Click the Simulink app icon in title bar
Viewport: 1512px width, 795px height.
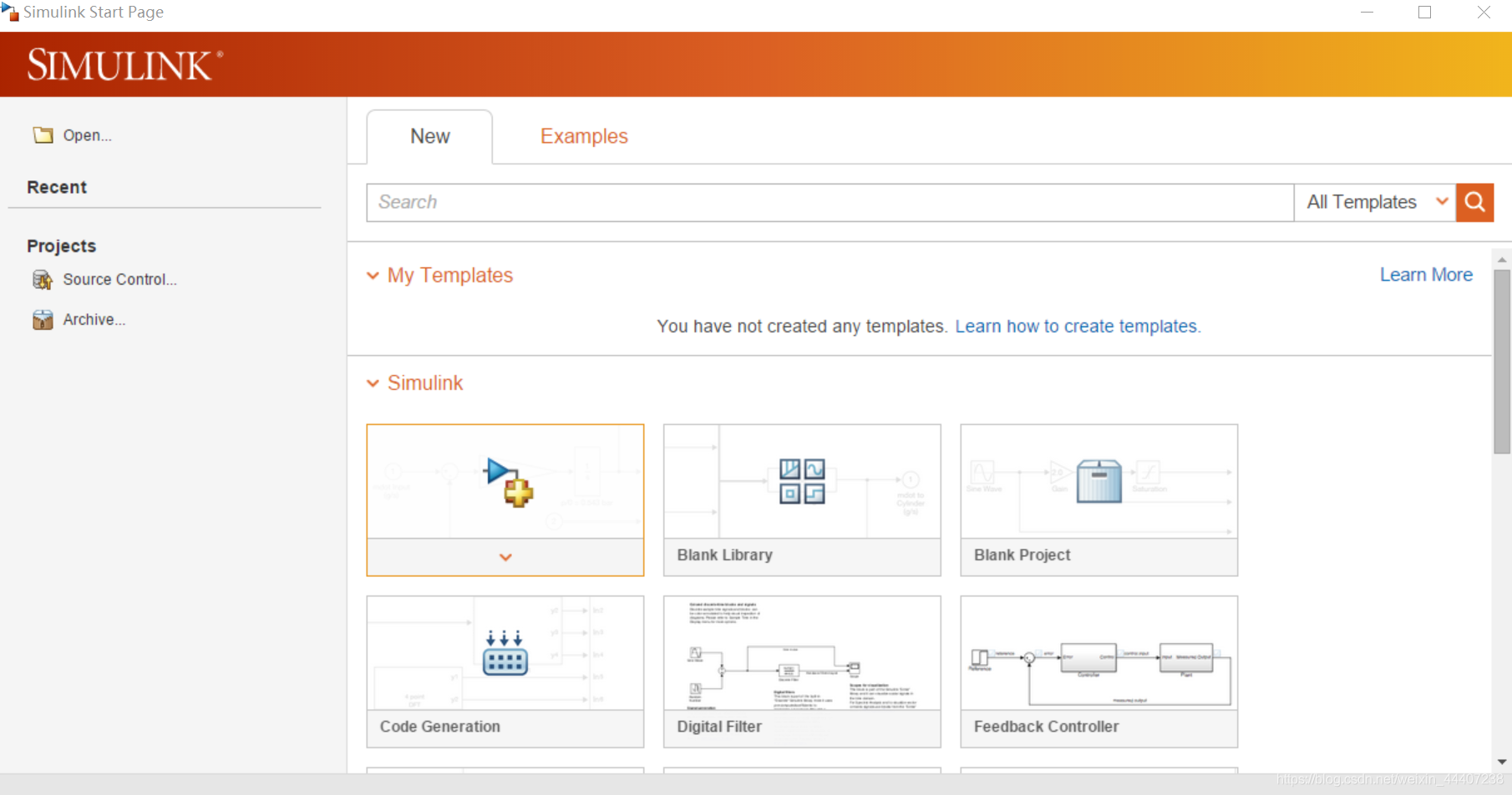click(x=10, y=12)
